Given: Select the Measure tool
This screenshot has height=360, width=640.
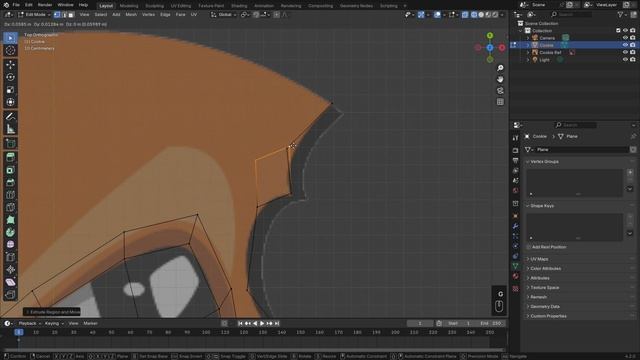Looking at the screenshot, I should coord(10,129).
